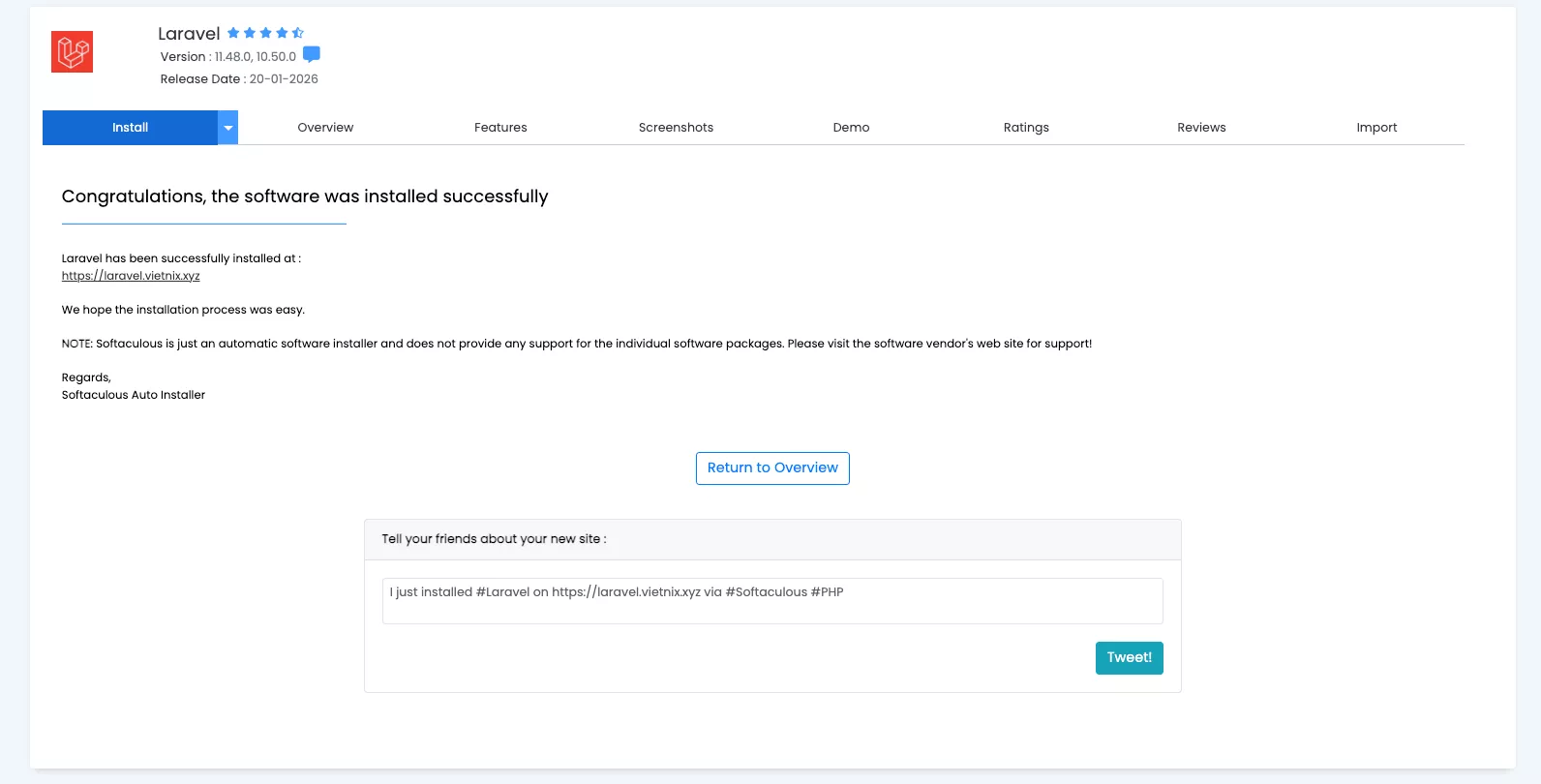Select the third rating star

(265, 32)
